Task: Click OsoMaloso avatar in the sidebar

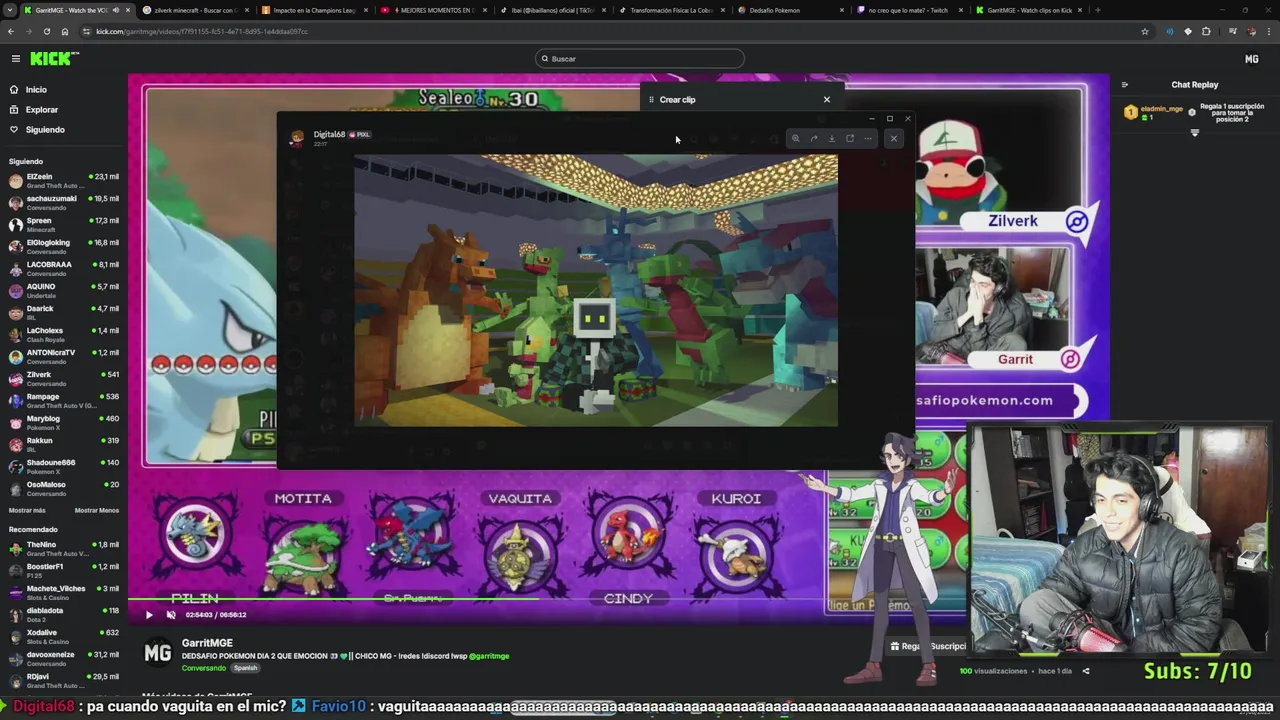Action: pyautogui.click(x=15, y=488)
